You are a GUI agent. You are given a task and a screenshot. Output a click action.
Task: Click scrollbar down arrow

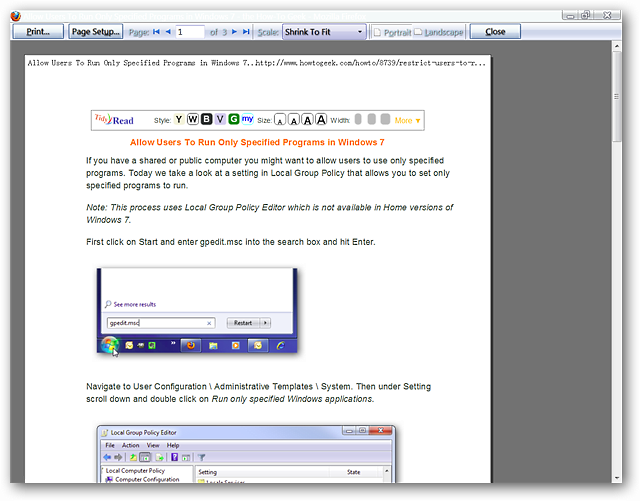point(616,478)
